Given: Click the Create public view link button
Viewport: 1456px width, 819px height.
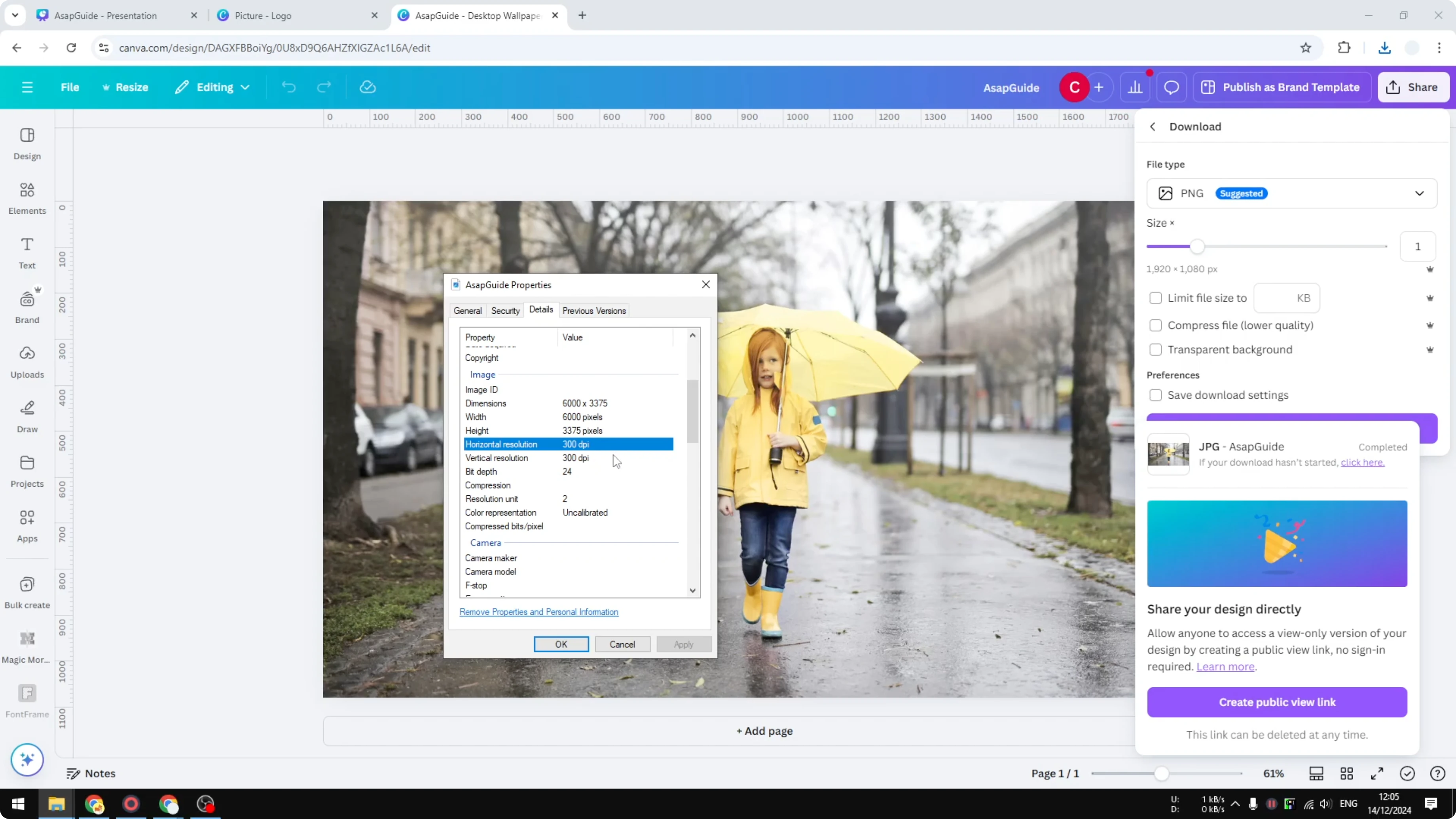Looking at the screenshot, I should pyautogui.click(x=1277, y=702).
